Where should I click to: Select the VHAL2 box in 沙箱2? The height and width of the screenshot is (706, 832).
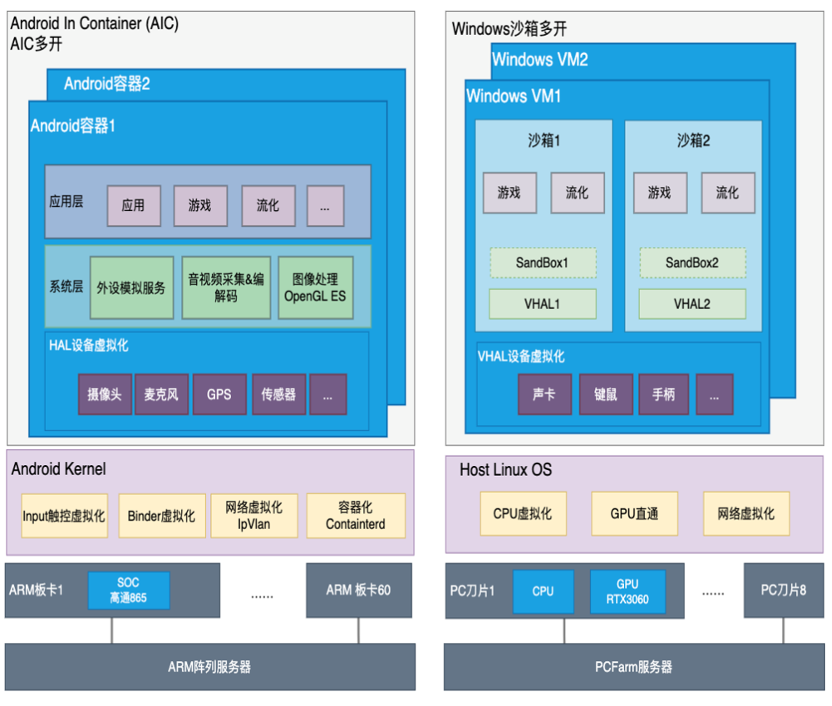click(x=692, y=304)
